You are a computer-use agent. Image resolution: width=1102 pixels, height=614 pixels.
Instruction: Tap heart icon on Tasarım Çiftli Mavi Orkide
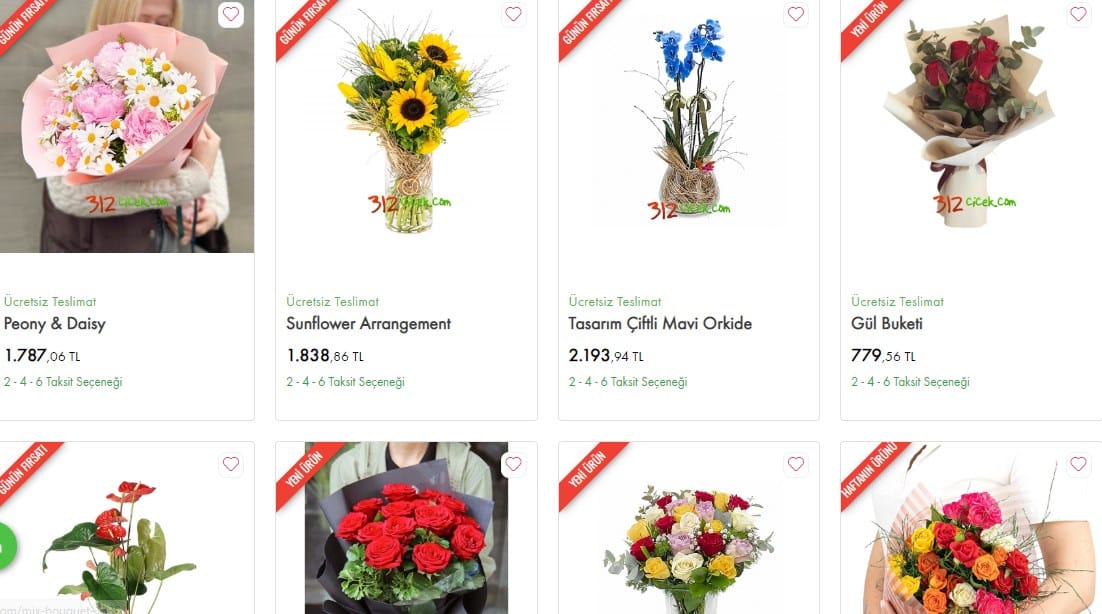point(796,14)
